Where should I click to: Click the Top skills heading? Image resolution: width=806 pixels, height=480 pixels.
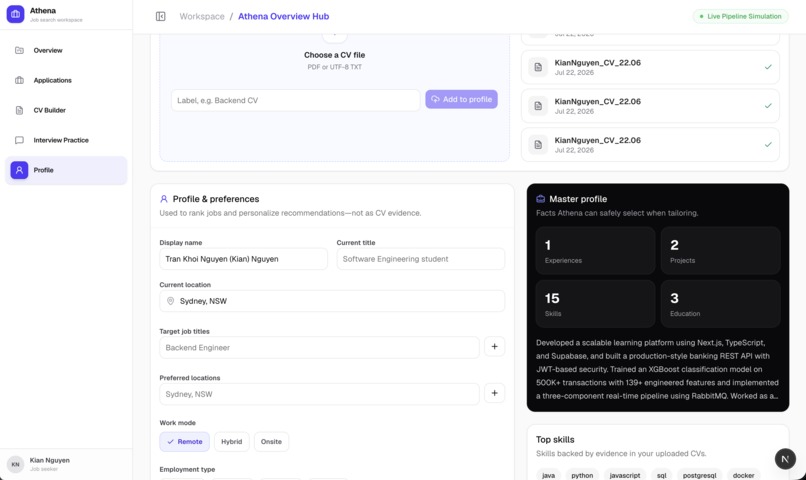click(555, 440)
